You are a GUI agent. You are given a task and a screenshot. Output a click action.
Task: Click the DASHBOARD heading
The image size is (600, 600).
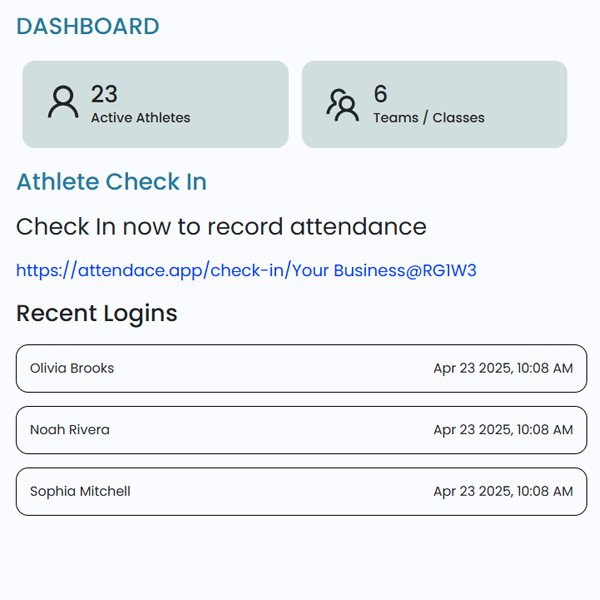[x=88, y=27]
